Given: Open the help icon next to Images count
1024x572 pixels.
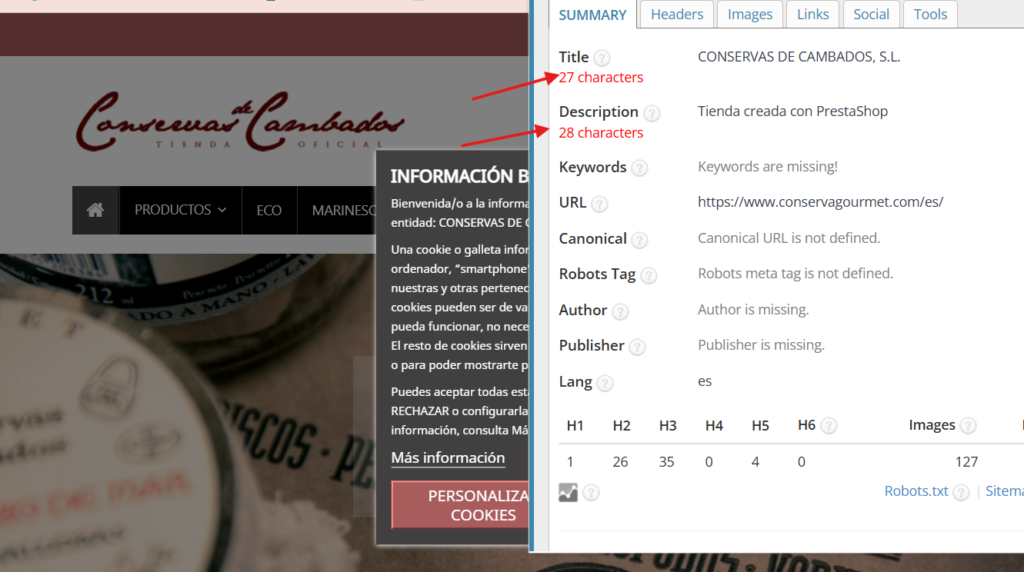Looking at the screenshot, I should [x=968, y=426].
